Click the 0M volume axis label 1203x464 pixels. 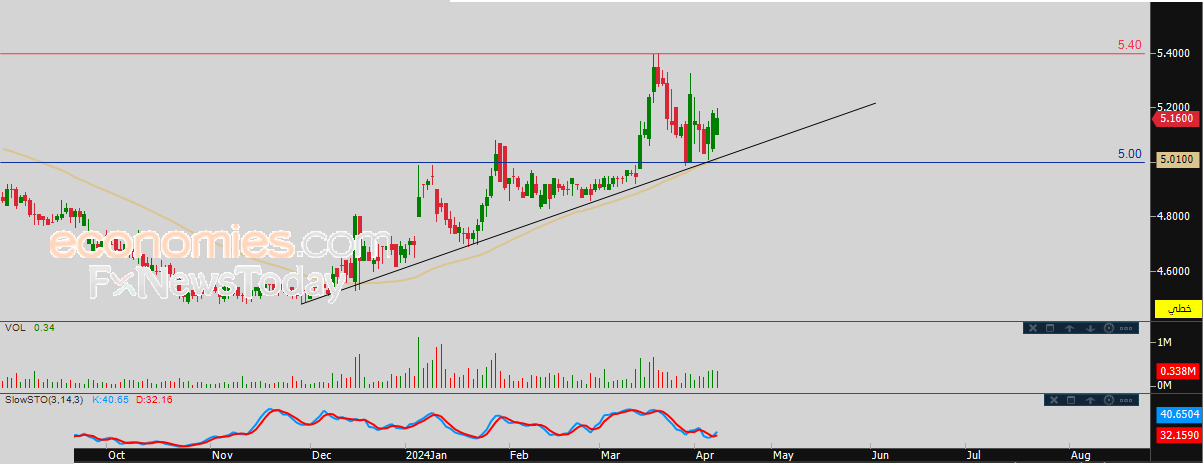(1164, 386)
